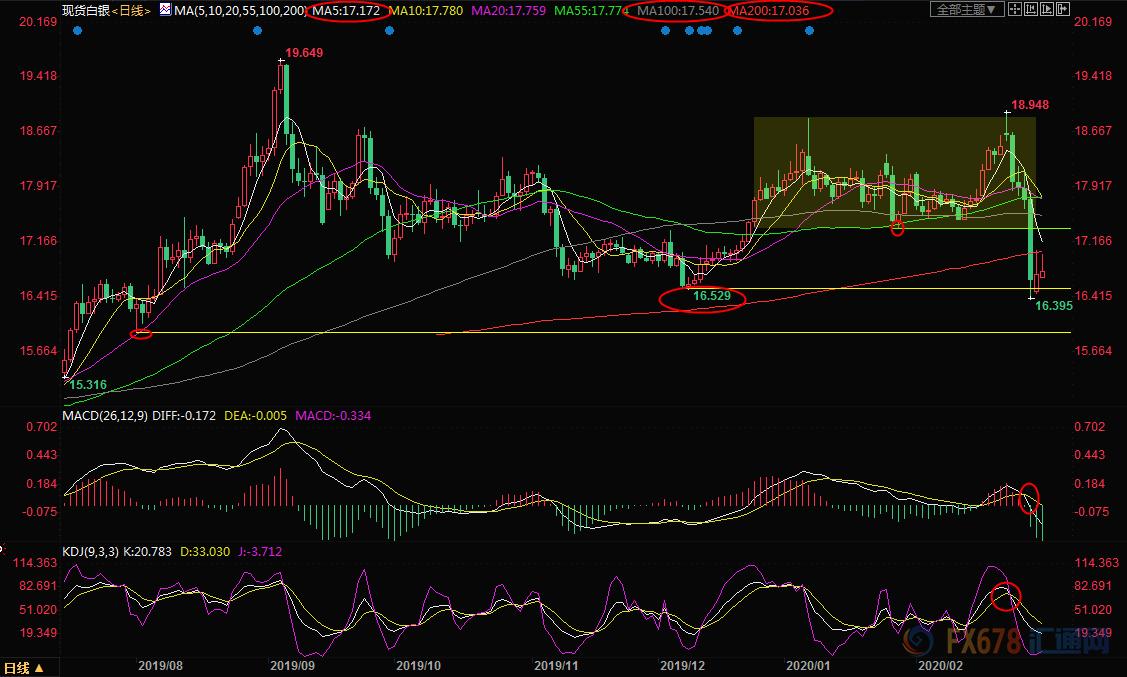Click the 2019/08 date label
The height and width of the screenshot is (677, 1127).
point(160,666)
